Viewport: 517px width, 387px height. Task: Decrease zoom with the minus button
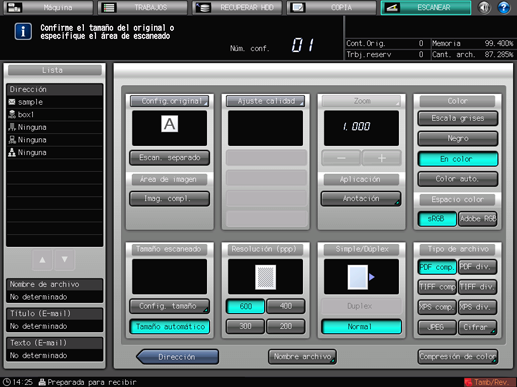(x=341, y=158)
